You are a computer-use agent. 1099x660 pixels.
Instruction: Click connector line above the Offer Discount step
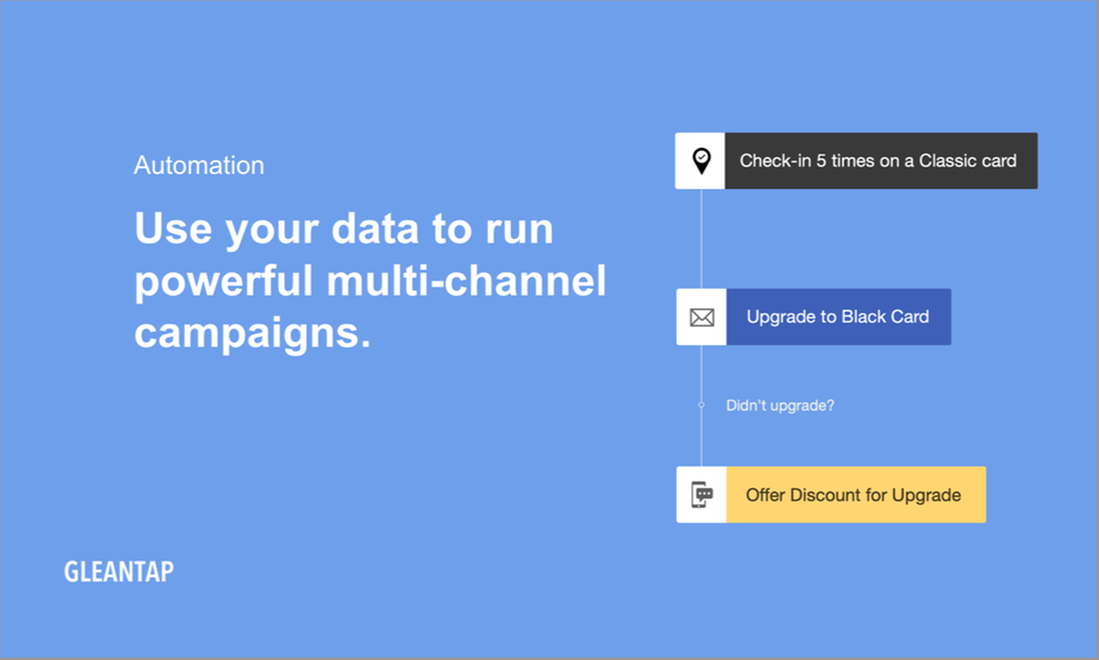click(x=701, y=438)
